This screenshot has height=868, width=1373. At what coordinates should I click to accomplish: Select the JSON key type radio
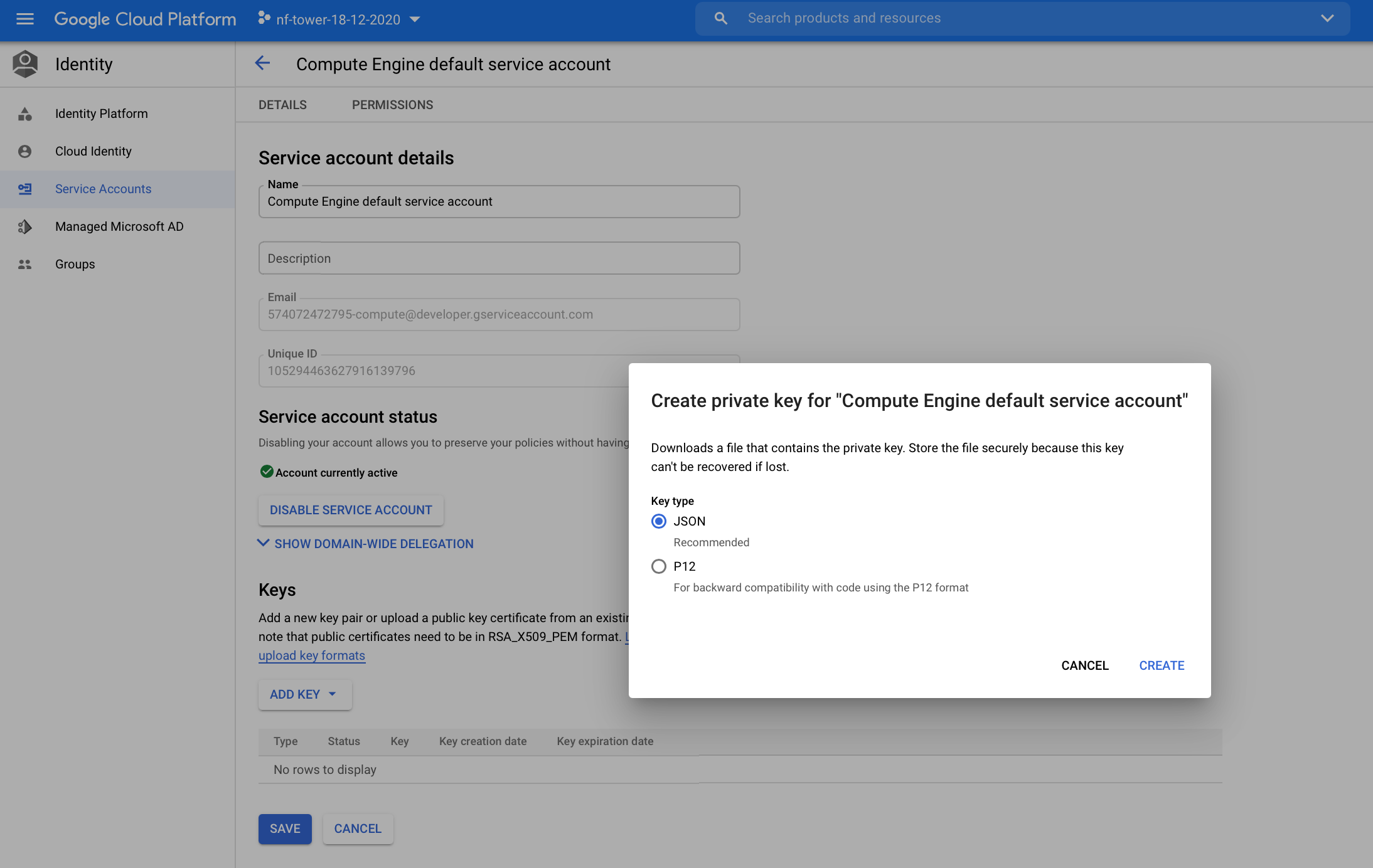tap(658, 521)
